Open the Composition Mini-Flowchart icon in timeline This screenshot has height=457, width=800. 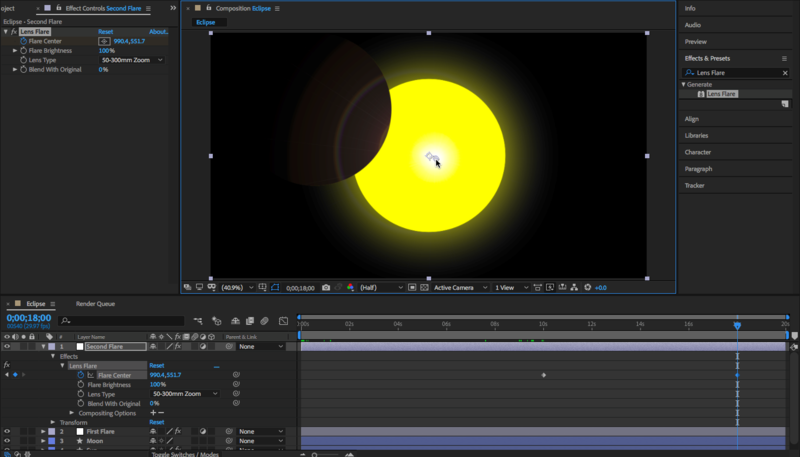pyautogui.click(x=197, y=321)
